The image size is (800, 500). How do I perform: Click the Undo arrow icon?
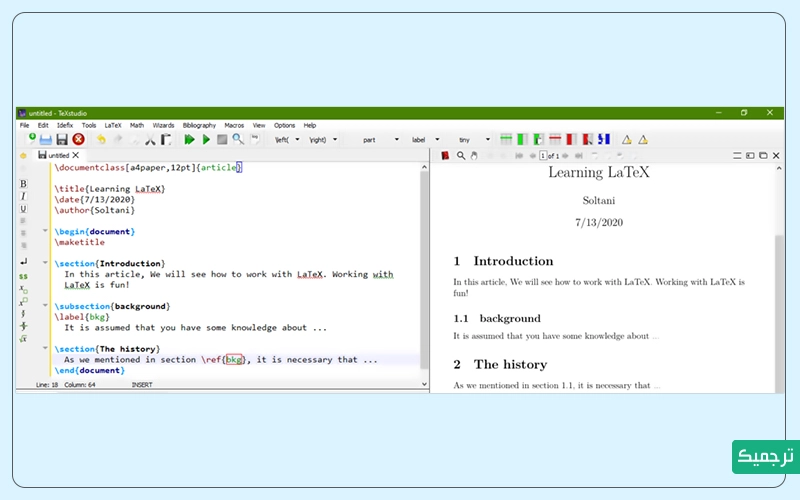(x=101, y=140)
